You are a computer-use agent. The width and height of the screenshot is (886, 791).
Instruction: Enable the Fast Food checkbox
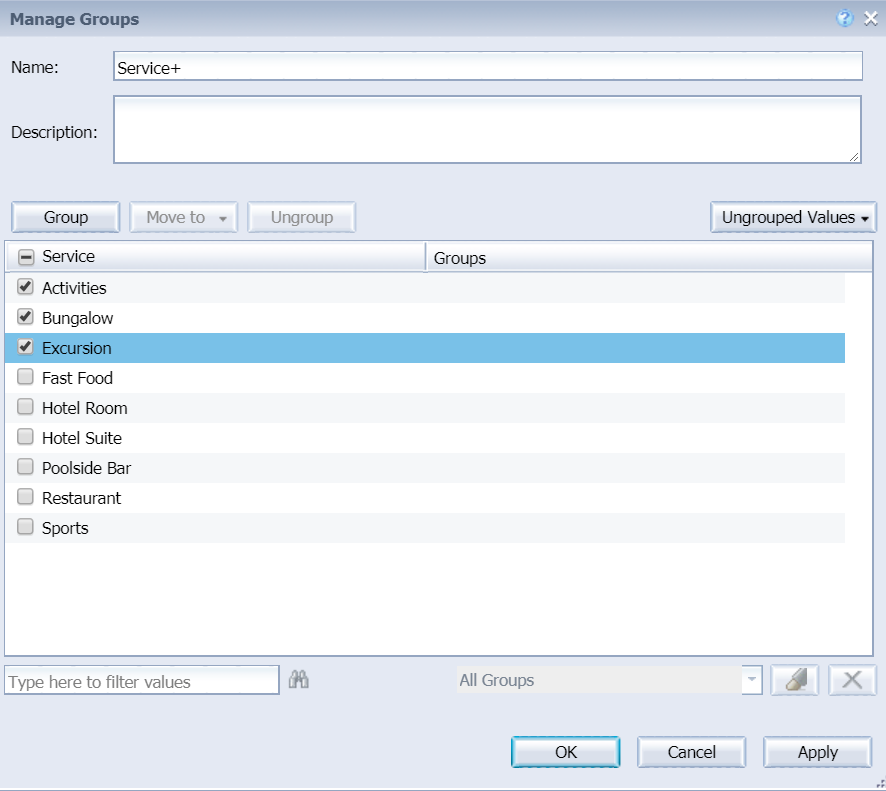click(x=26, y=377)
